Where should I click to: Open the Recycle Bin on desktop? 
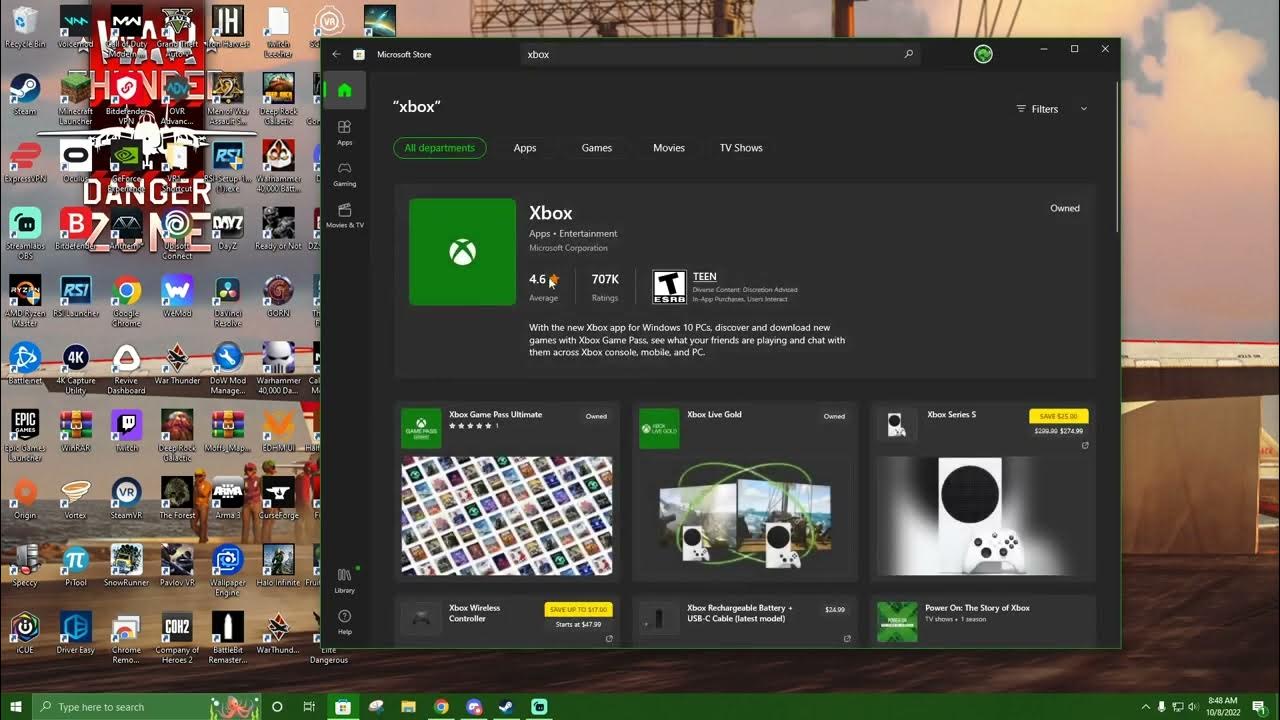pyautogui.click(x=25, y=27)
